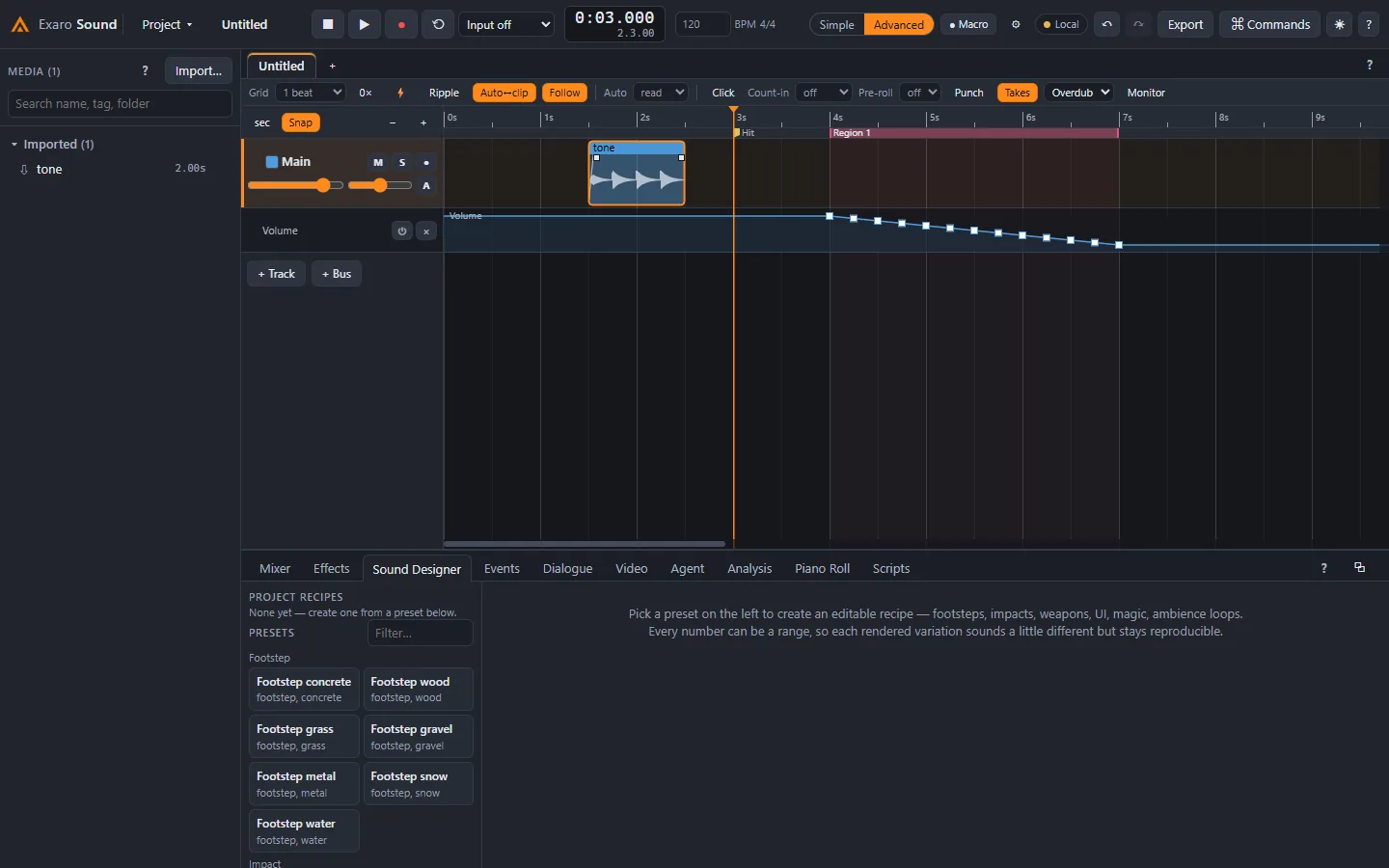Click the Hit marker on the ruler
This screenshot has width=1389, height=868.
[745, 133]
